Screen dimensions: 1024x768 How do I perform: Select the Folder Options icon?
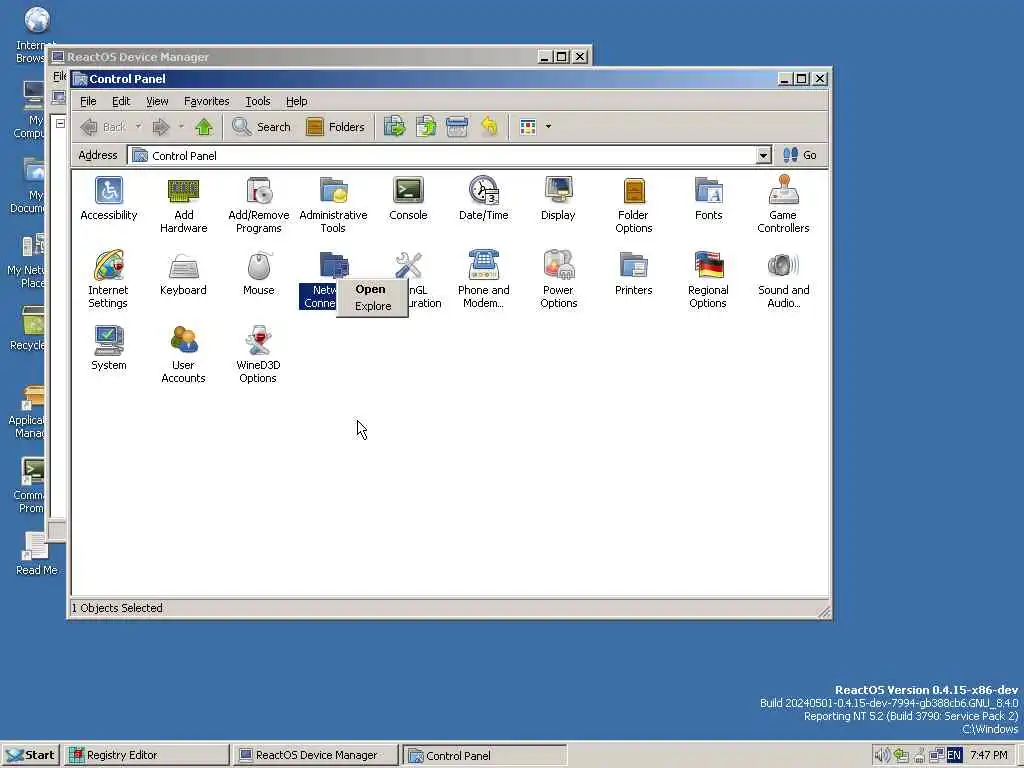pos(633,205)
